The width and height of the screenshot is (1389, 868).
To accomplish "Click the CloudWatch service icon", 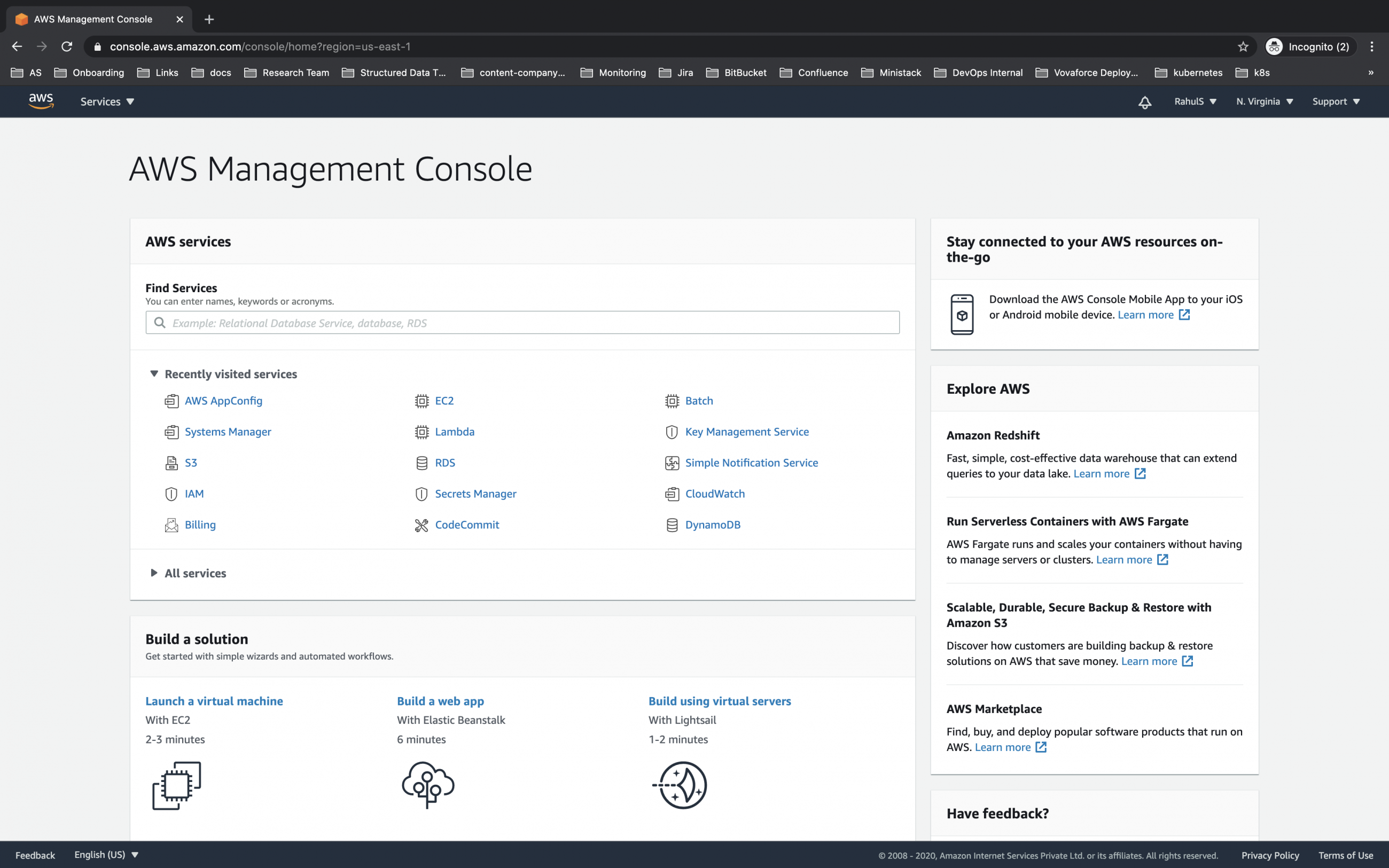I will [x=672, y=494].
